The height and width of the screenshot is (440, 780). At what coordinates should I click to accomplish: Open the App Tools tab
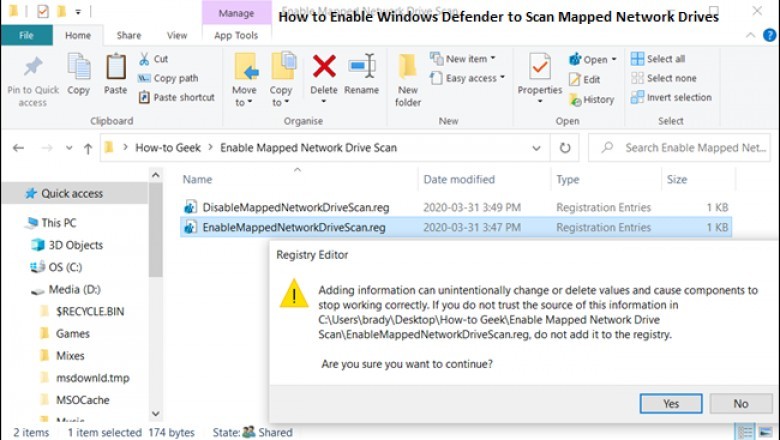tap(236, 35)
